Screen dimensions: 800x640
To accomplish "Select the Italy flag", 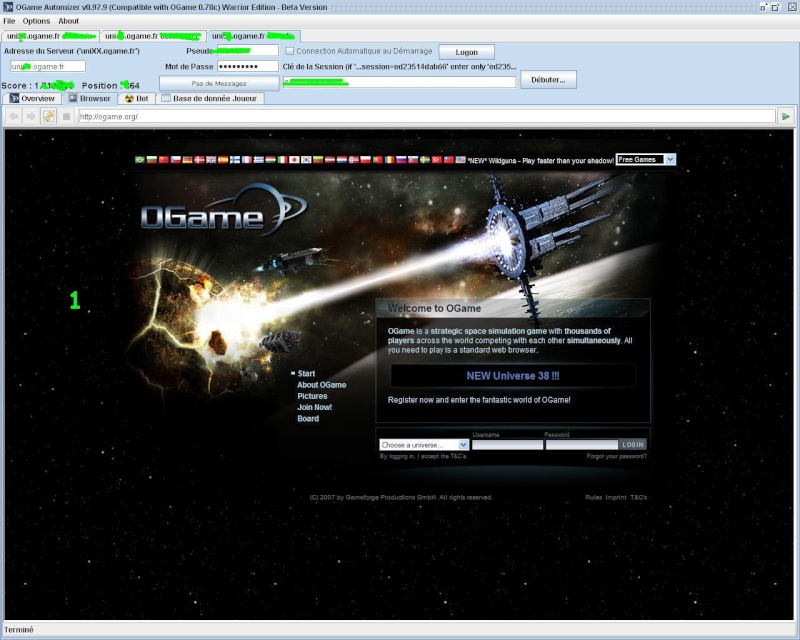I will [282, 160].
